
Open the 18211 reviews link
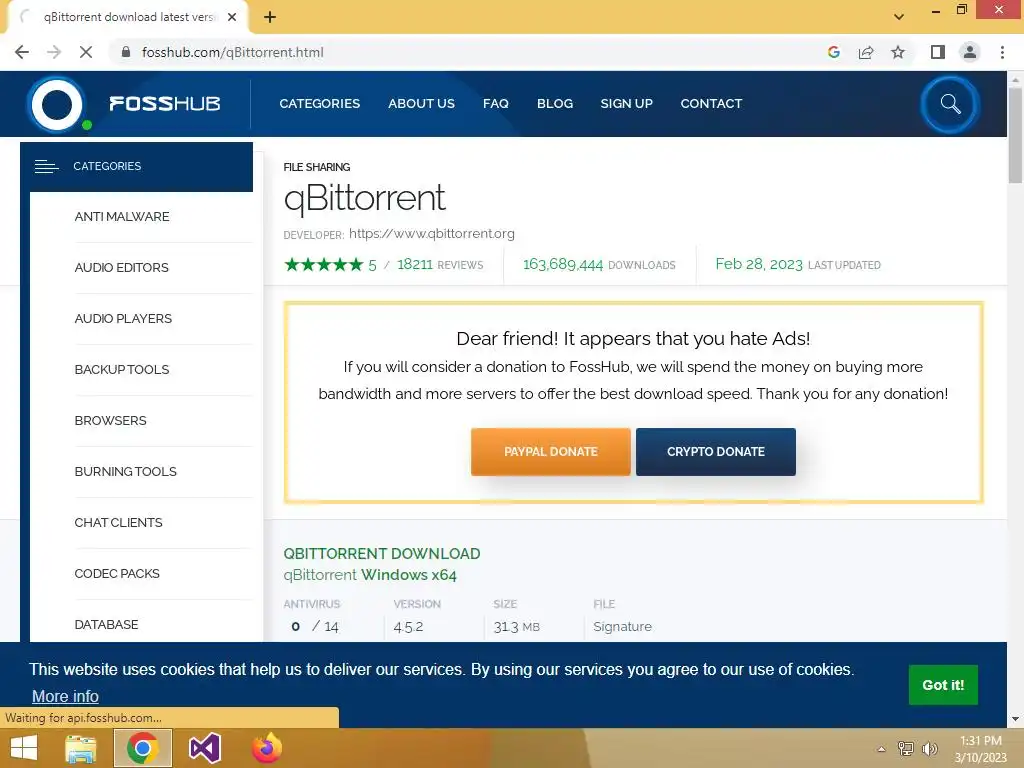pos(440,264)
